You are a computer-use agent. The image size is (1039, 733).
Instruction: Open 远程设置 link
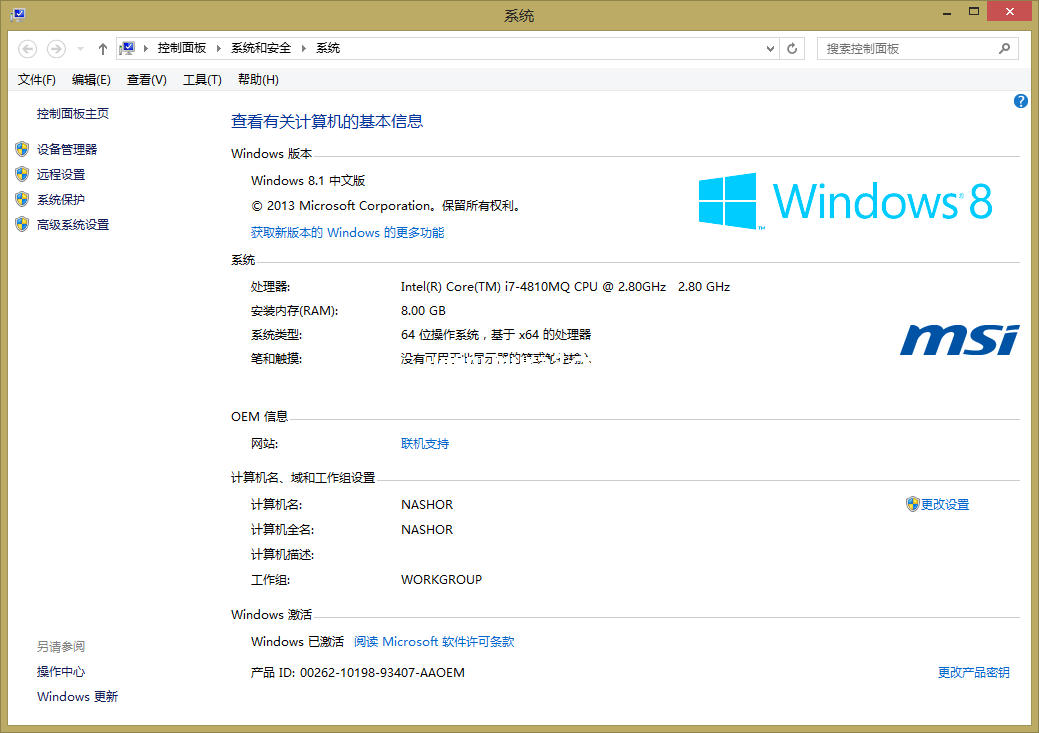(61, 175)
